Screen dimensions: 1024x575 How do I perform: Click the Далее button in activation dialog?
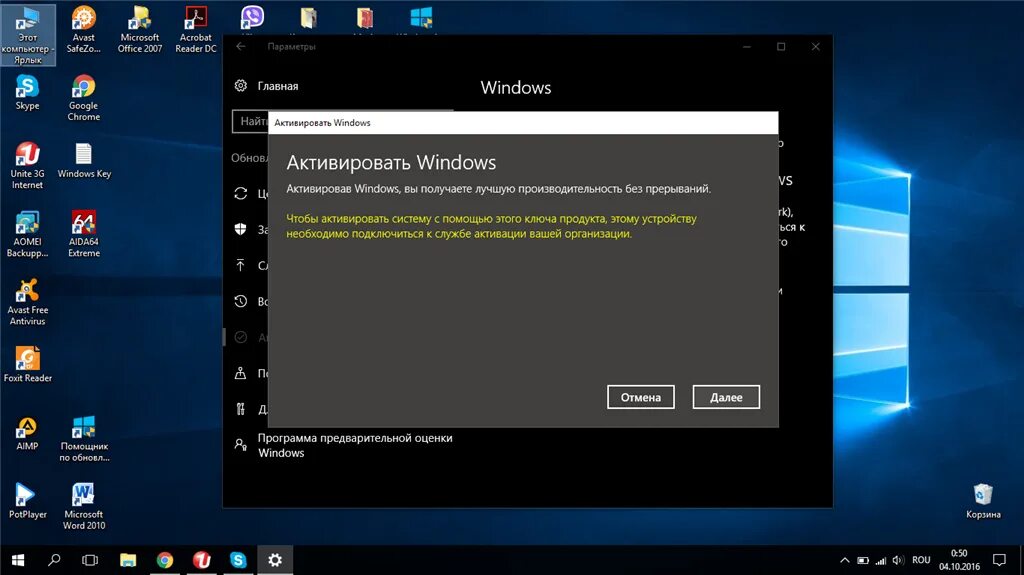[726, 397]
